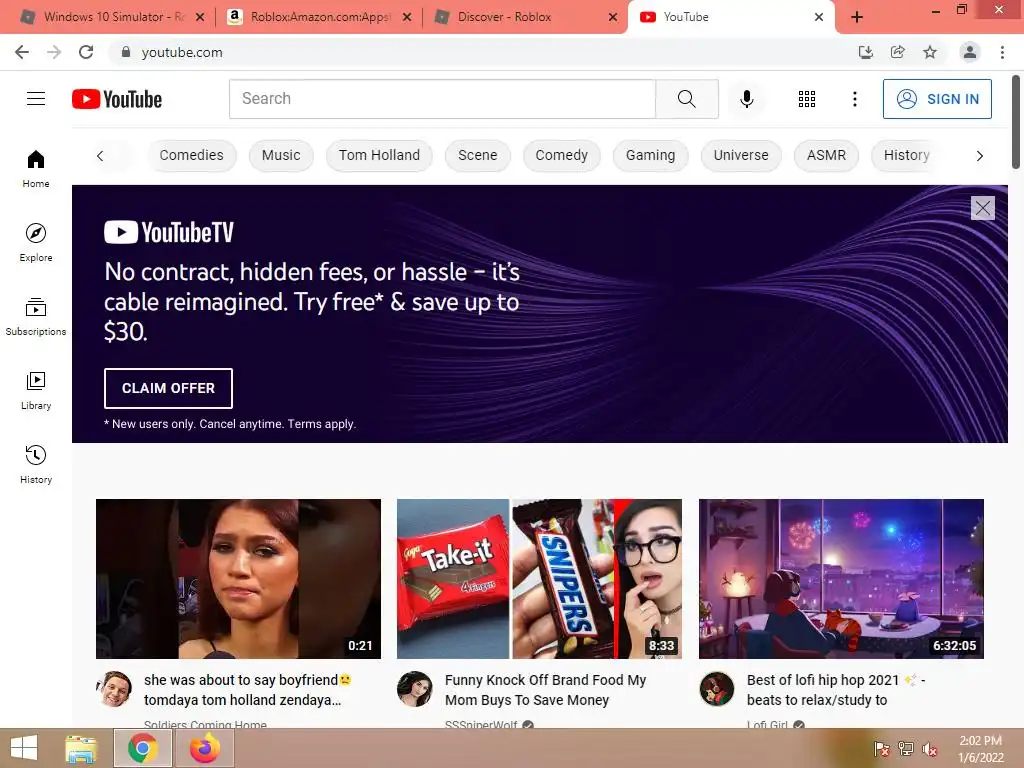
Task: Open the lofi hip hop video thumbnail
Action: click(841, 579)
